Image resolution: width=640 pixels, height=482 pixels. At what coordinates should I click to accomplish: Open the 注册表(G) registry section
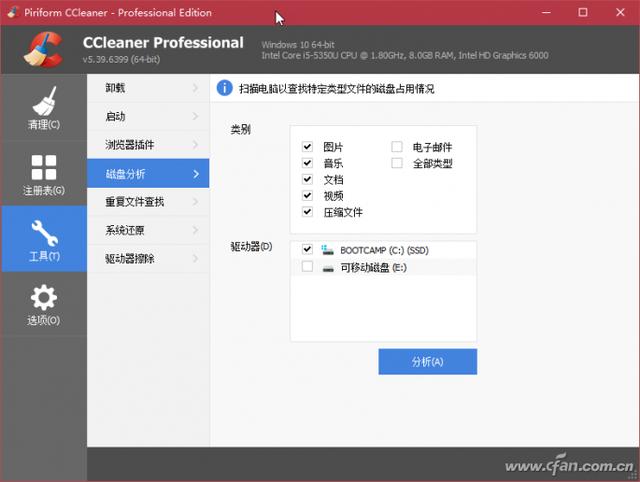44,174
